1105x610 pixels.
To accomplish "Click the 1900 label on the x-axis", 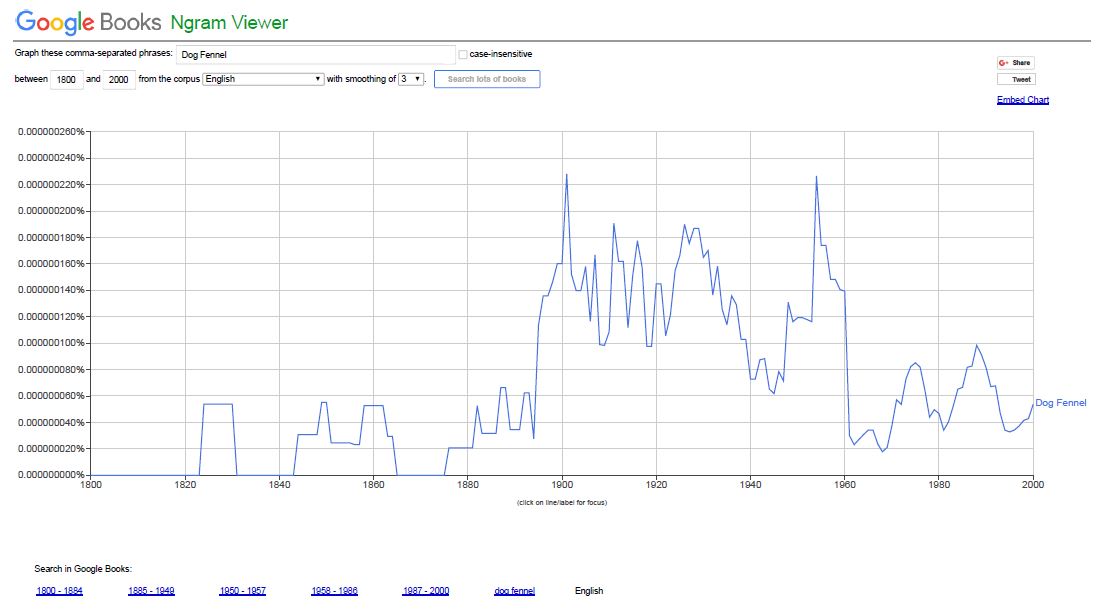I will click(562, 485).
